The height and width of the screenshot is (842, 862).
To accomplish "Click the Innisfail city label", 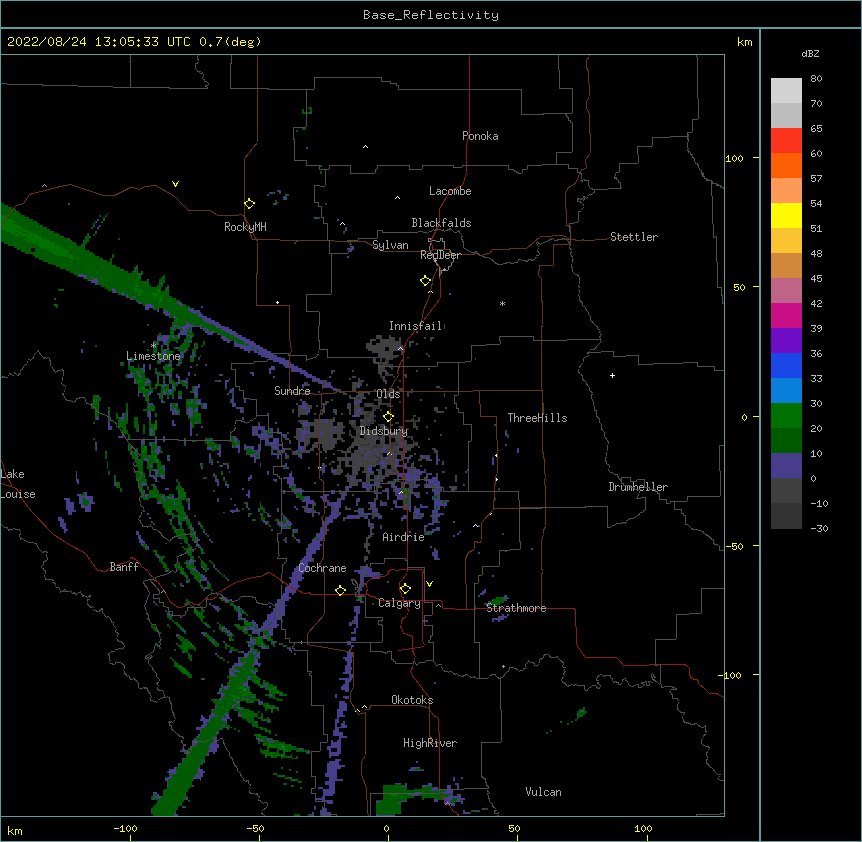I will point(416,326).
